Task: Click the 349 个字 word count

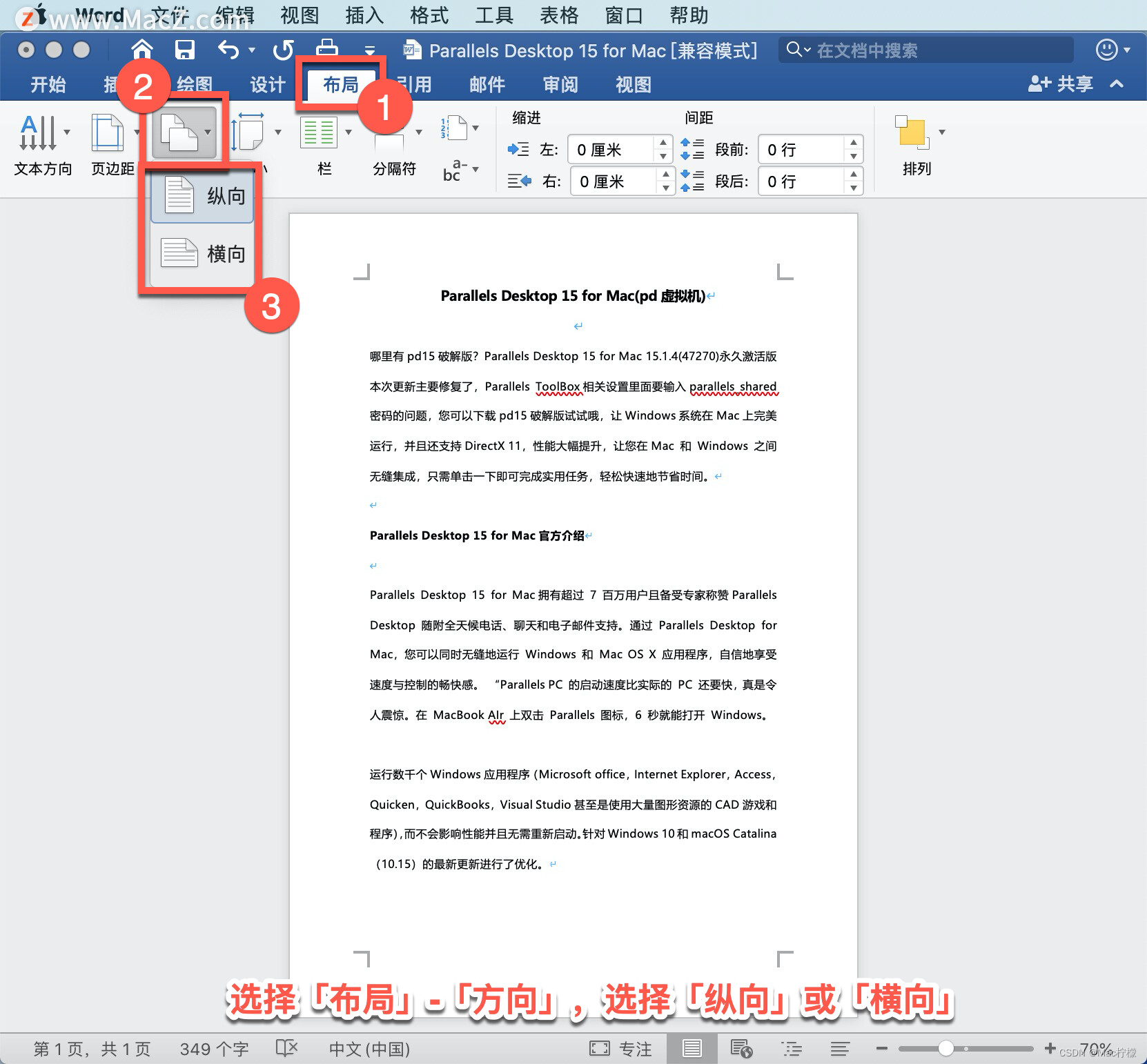Action: pos(215,1049)
